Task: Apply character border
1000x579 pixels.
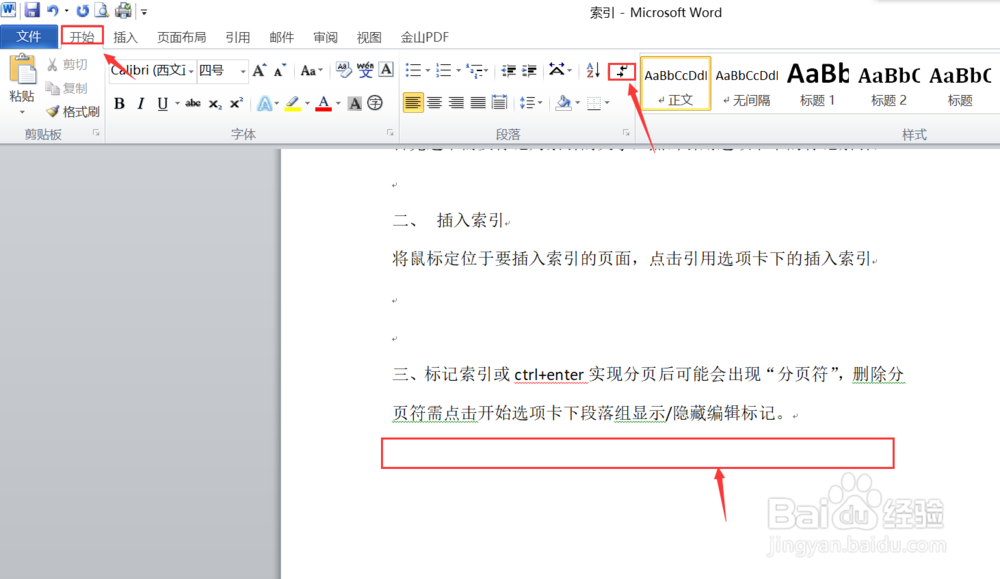Action: 386,70
